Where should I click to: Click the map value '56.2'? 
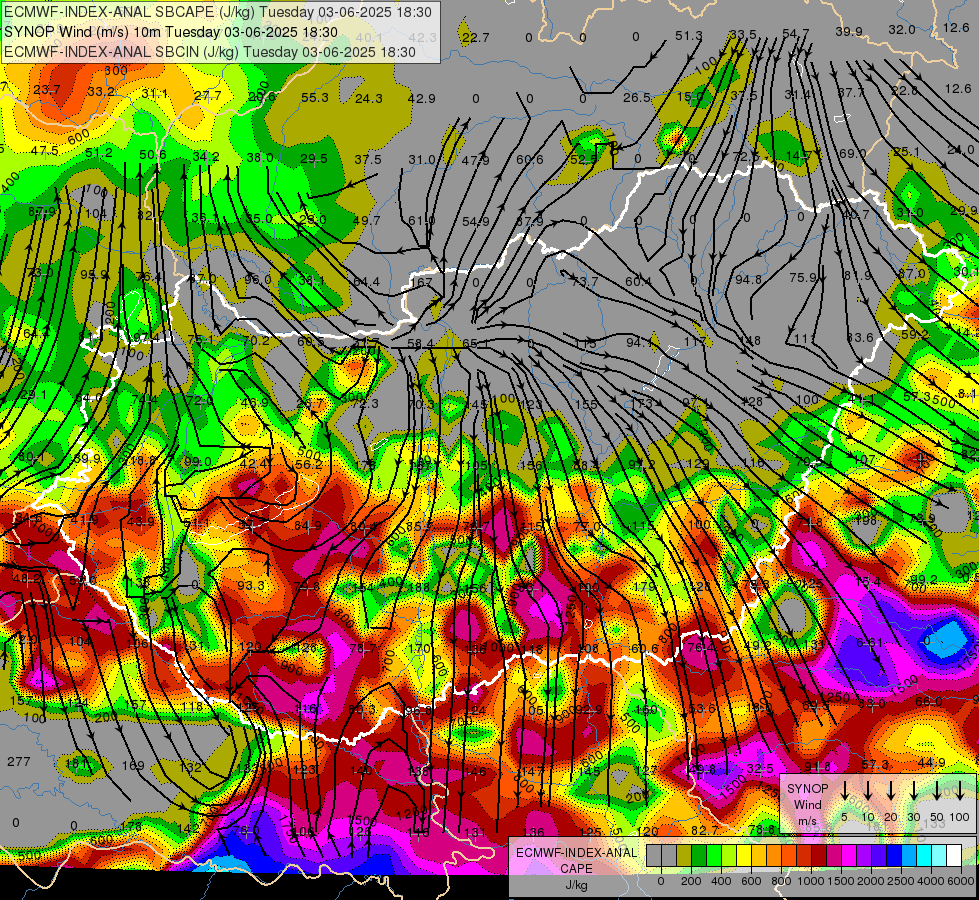[x=309, y=464]
